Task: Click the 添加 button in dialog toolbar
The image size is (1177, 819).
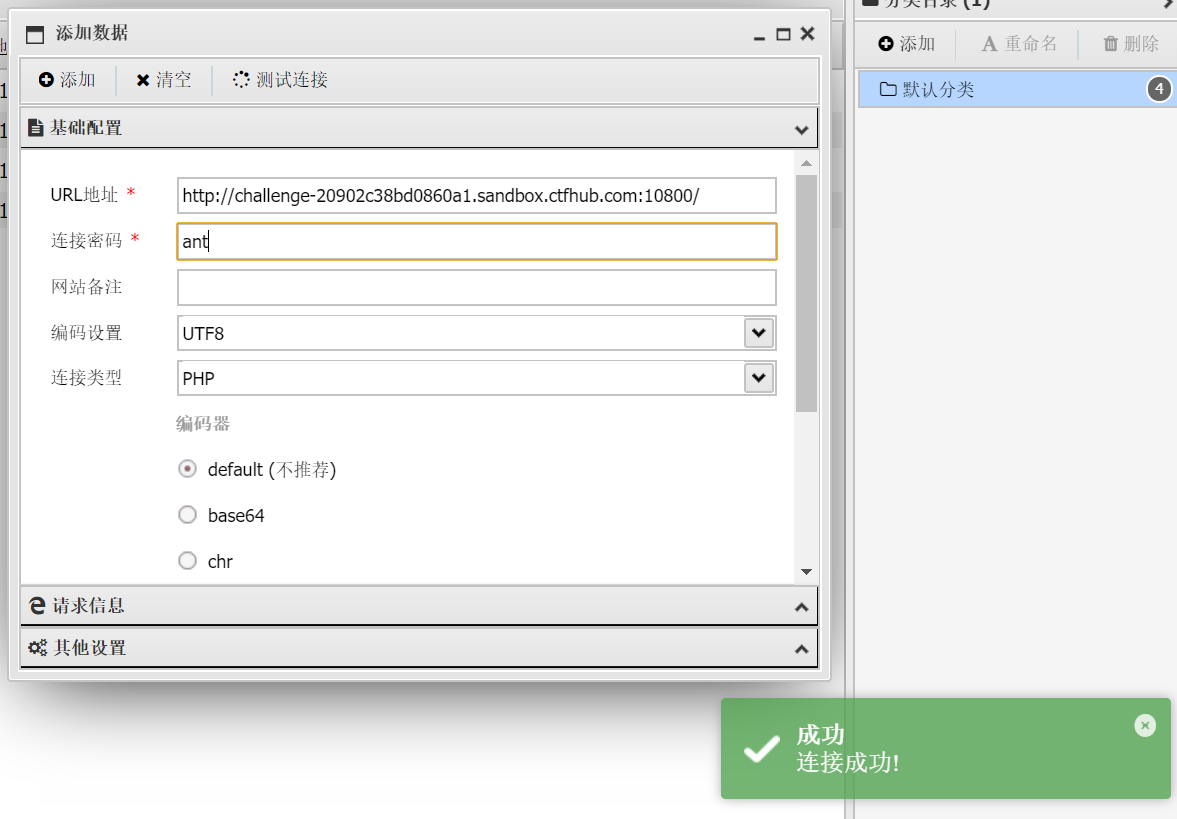Action: click(x=67, y=80)
